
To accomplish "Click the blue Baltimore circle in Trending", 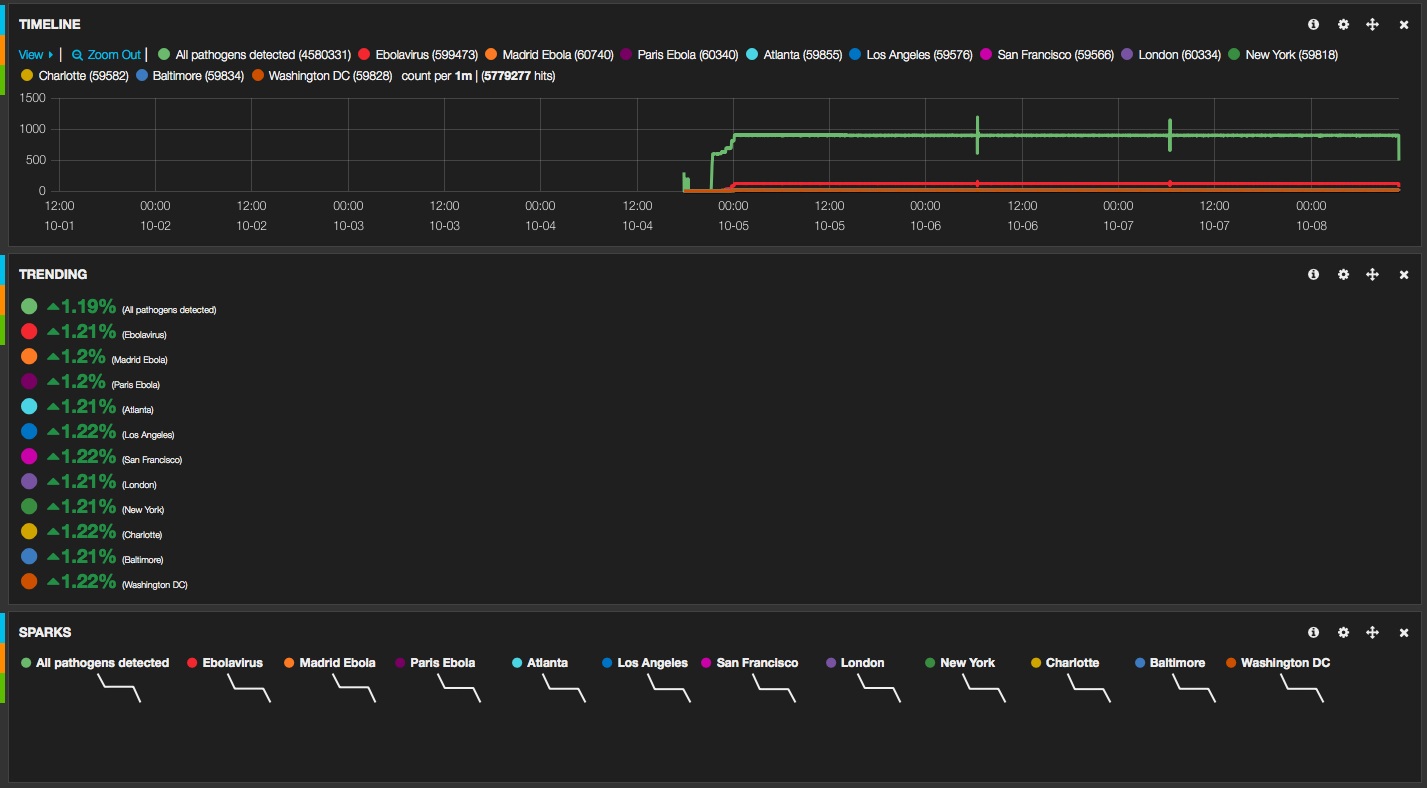I will [x=29, y=556].
